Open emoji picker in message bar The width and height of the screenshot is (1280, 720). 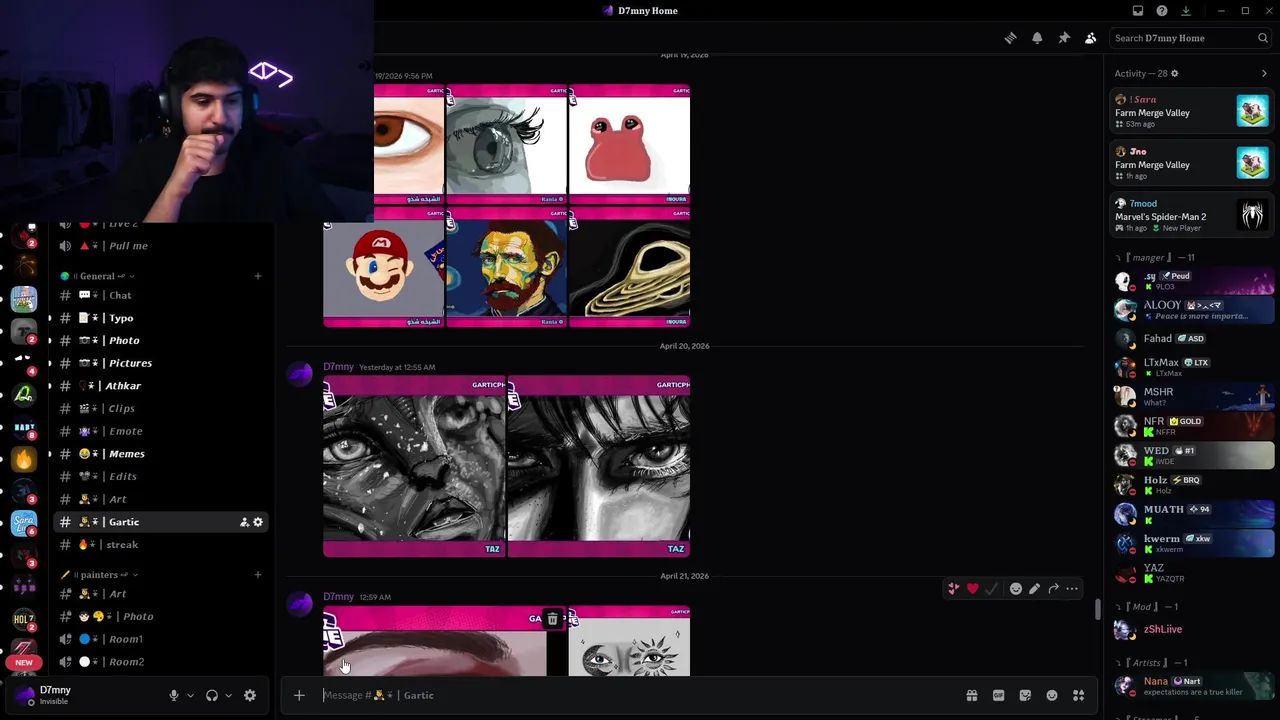coord(1052,695)
